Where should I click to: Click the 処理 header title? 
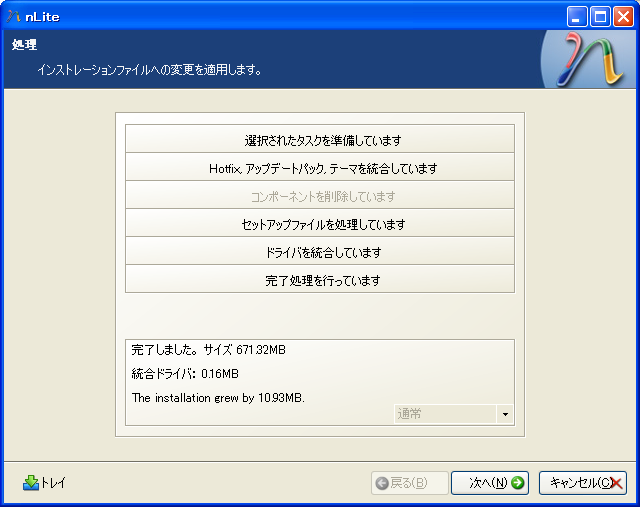click(x=24, y=44)
